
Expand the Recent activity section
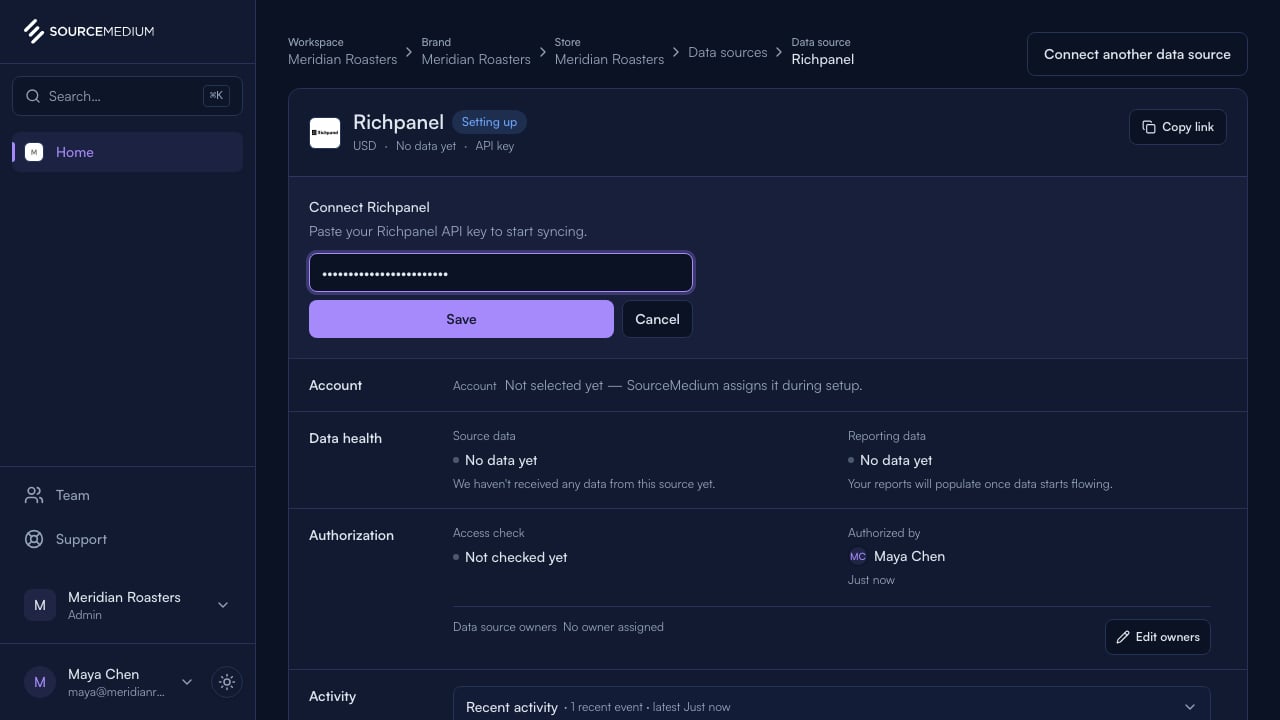831,707
